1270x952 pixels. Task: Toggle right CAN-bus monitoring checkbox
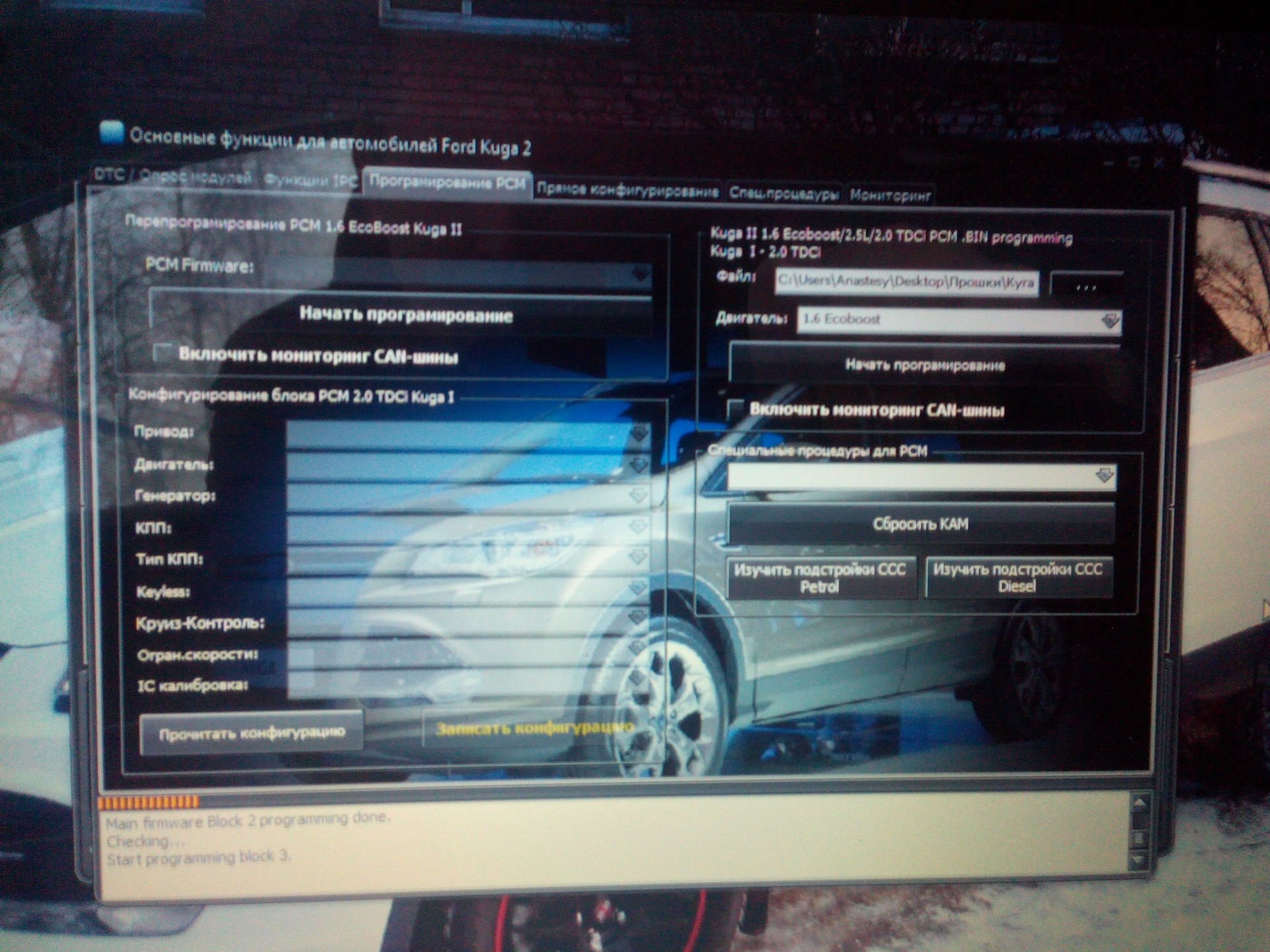point(736,409)
